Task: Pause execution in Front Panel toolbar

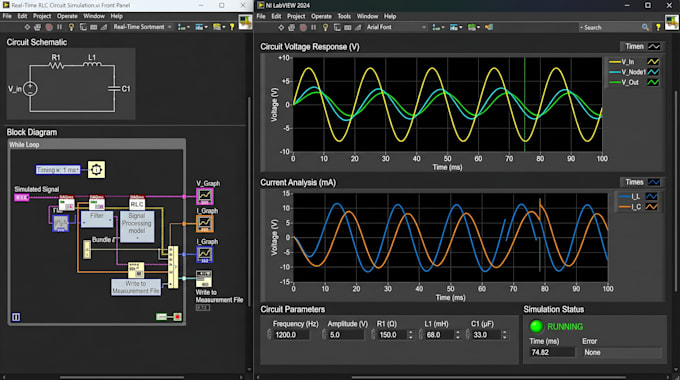Action: click(x=59, y=27)
